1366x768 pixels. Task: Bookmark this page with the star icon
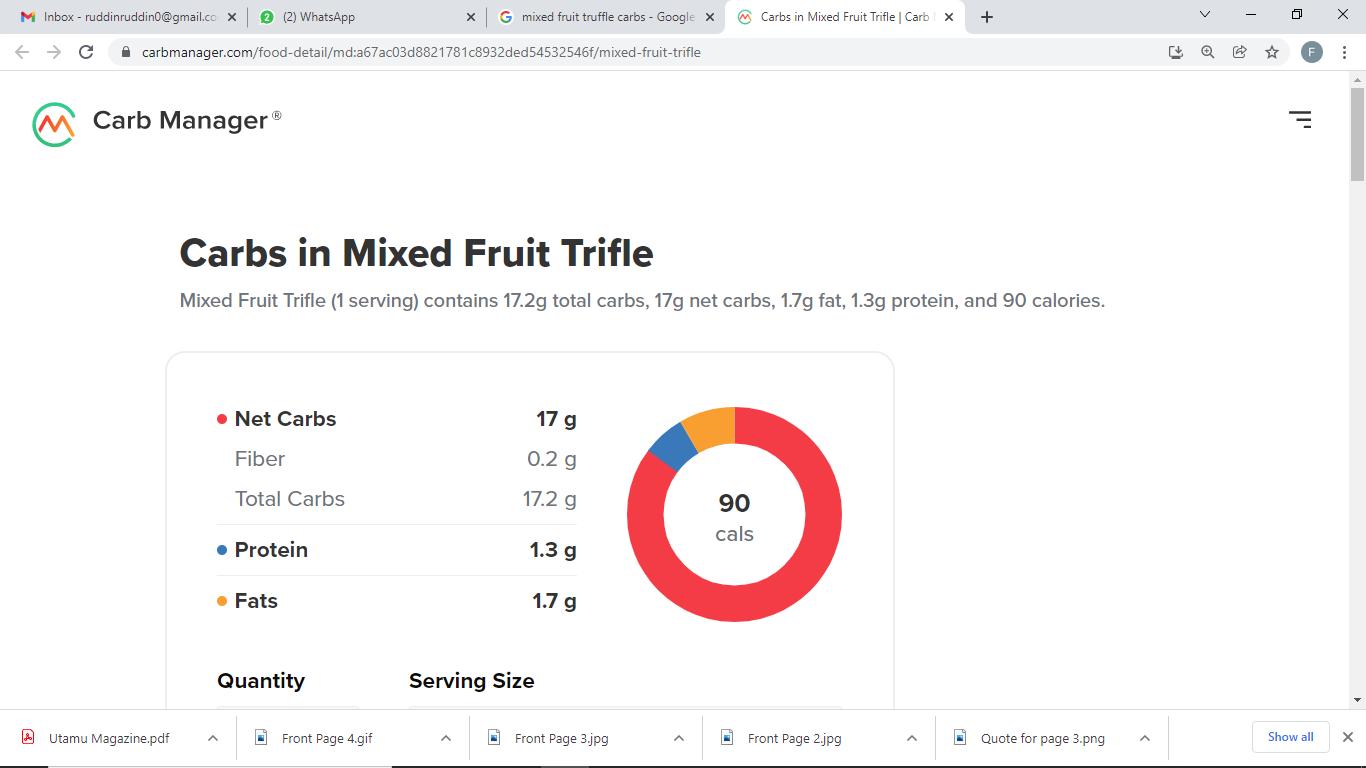(x=1272, y=52)
